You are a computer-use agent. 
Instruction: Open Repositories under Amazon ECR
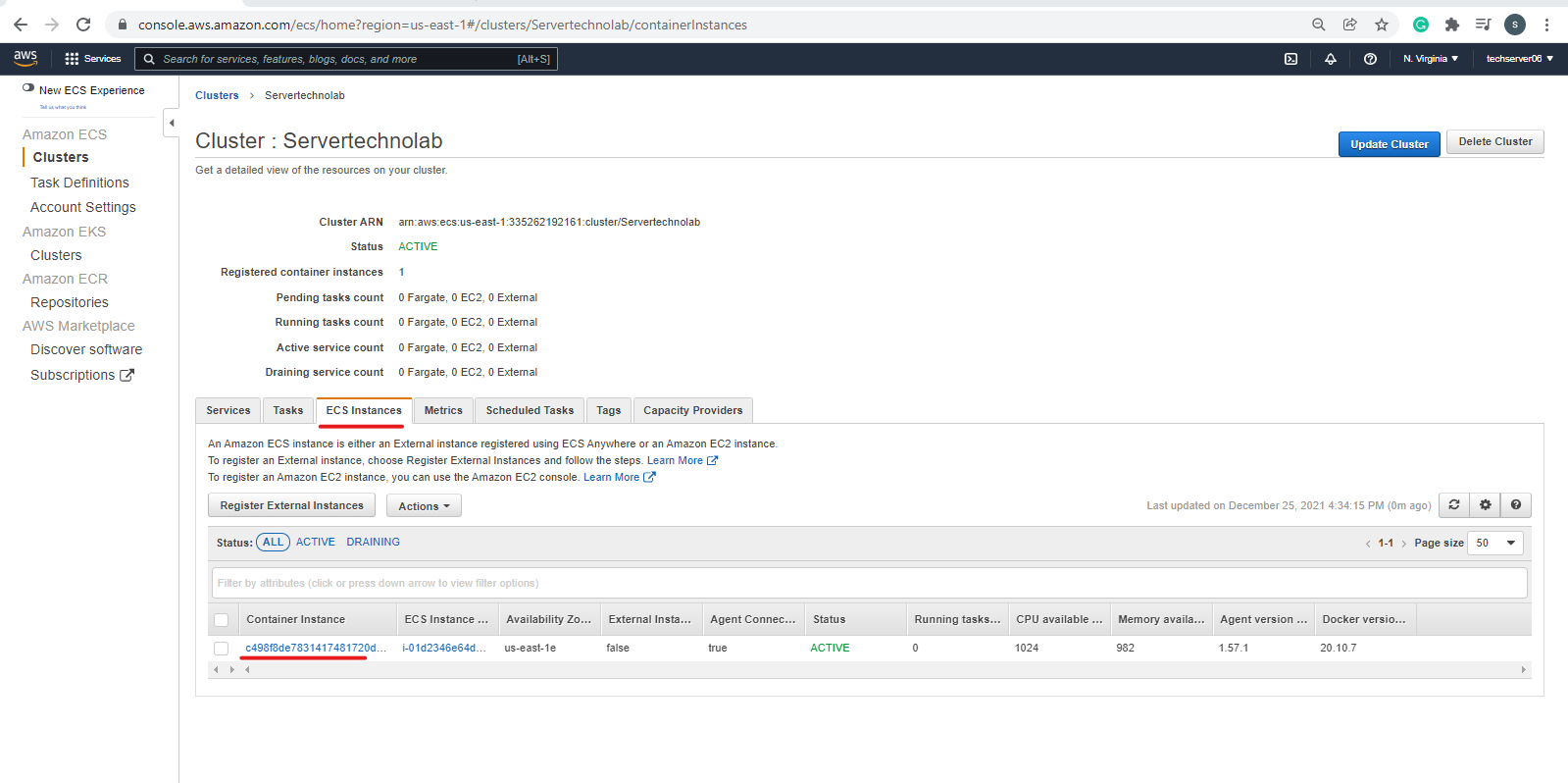pos(70,302)
